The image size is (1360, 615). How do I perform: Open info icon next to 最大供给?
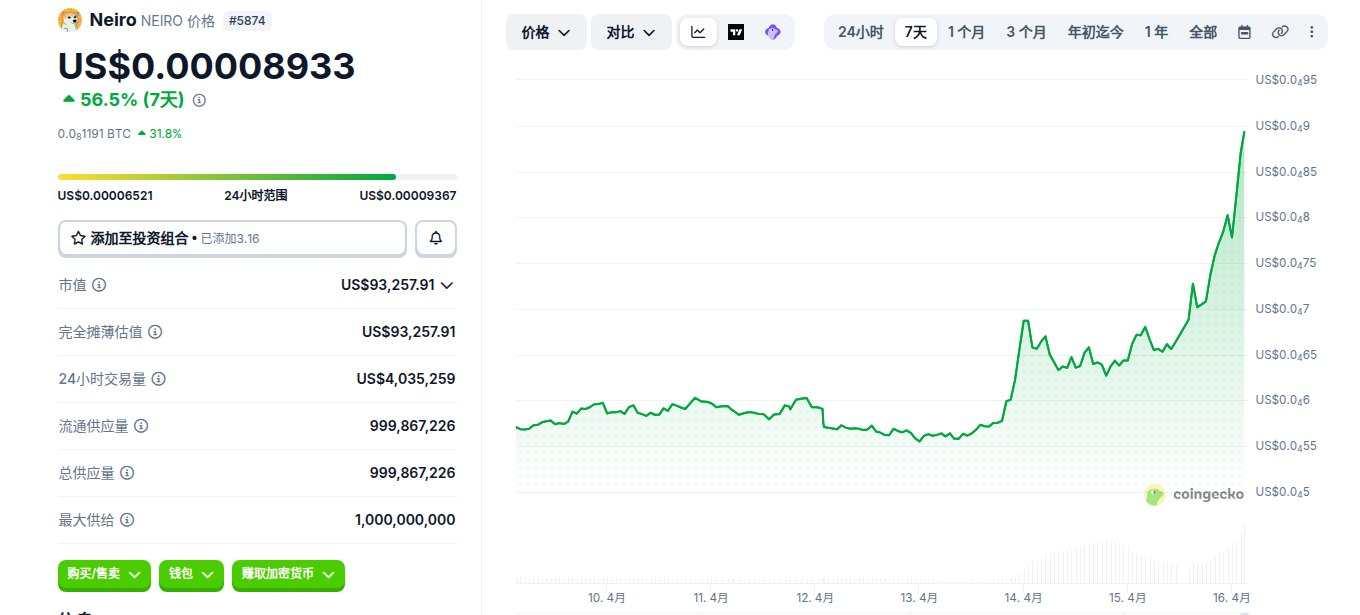coord(127,520)
